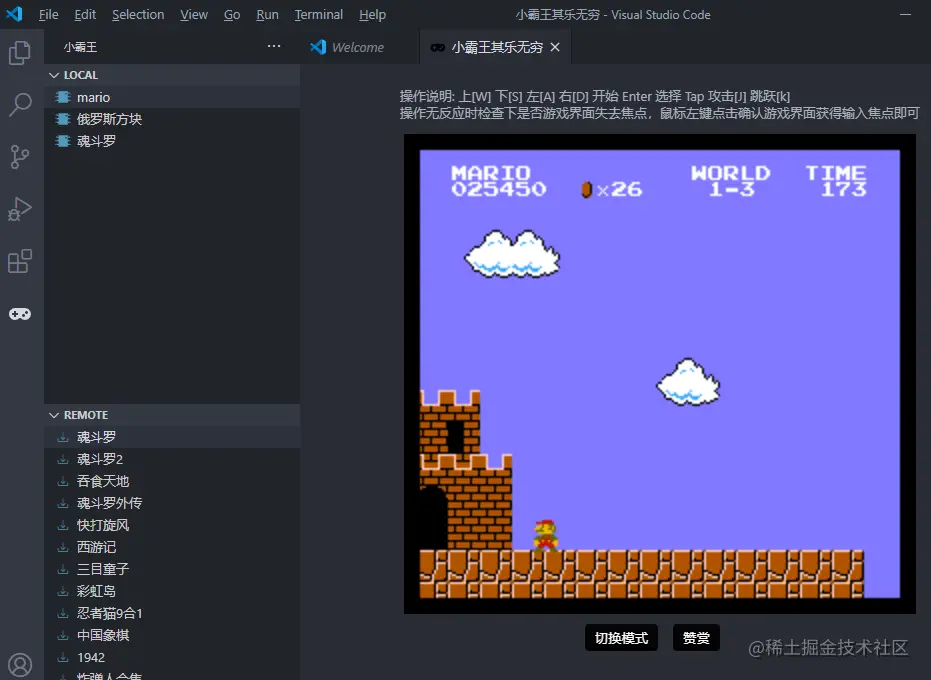Open the Source Control view icon

[x=20, y=157]
